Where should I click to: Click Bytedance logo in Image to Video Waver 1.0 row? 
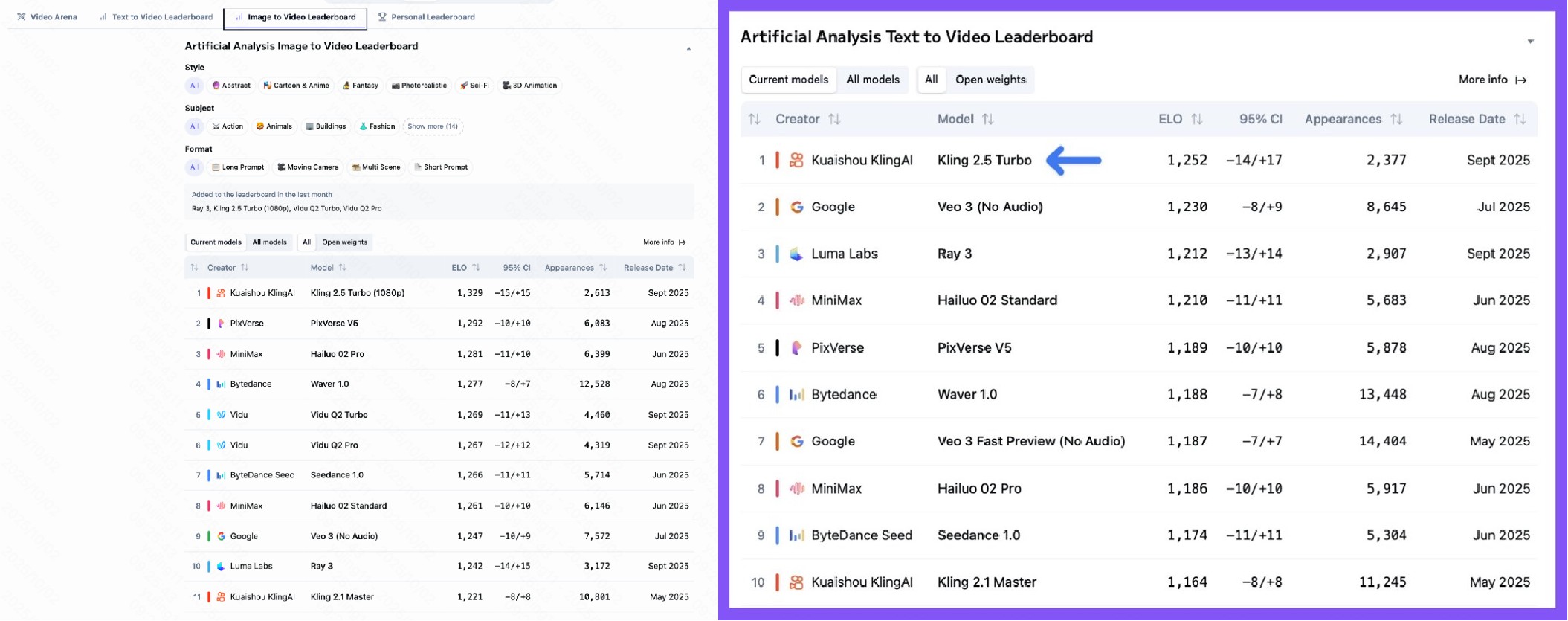tap(221, 384)
